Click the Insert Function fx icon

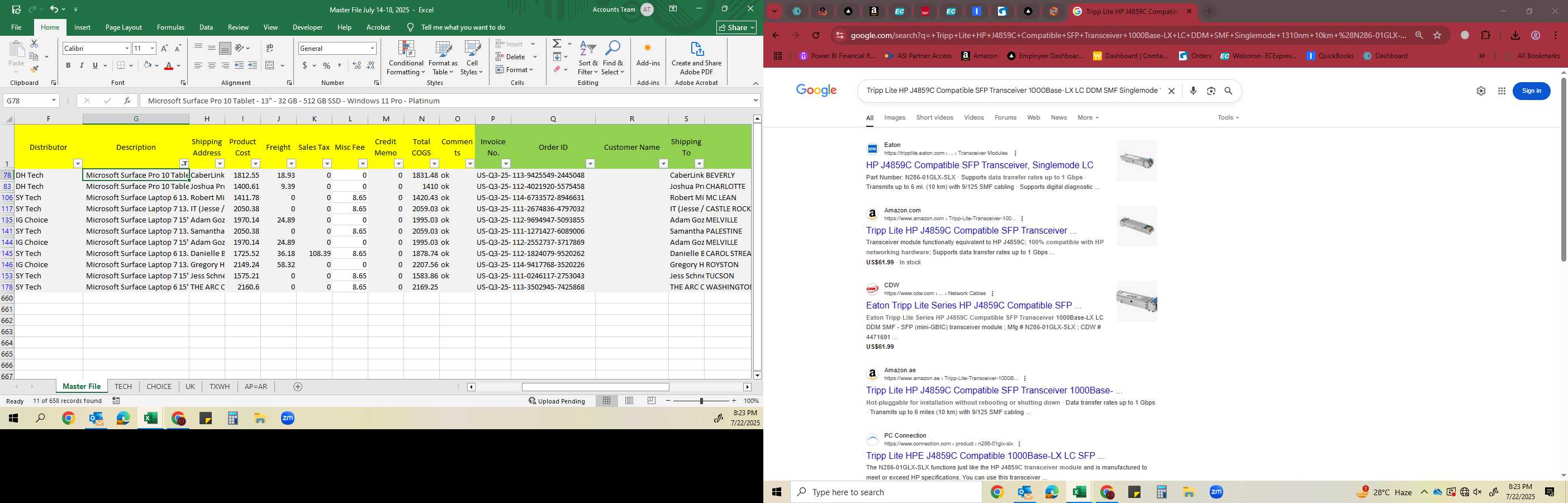127,101
